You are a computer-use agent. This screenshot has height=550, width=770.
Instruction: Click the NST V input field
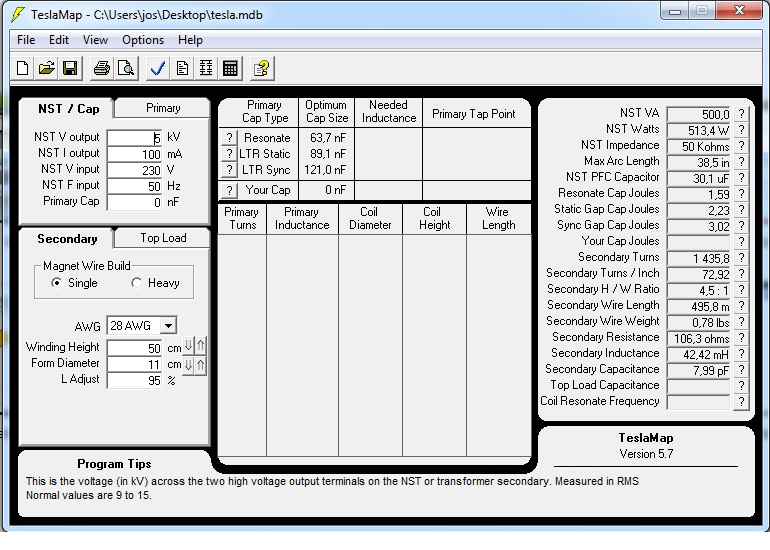click(x=135, y=170)
